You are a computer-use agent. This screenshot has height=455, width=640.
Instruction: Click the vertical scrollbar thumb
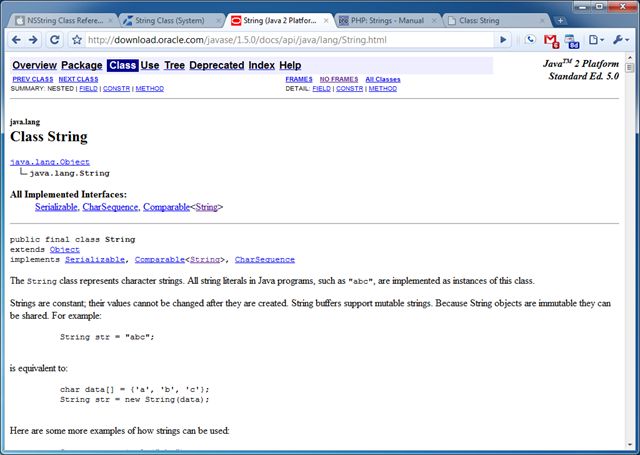tap(629, 68)
